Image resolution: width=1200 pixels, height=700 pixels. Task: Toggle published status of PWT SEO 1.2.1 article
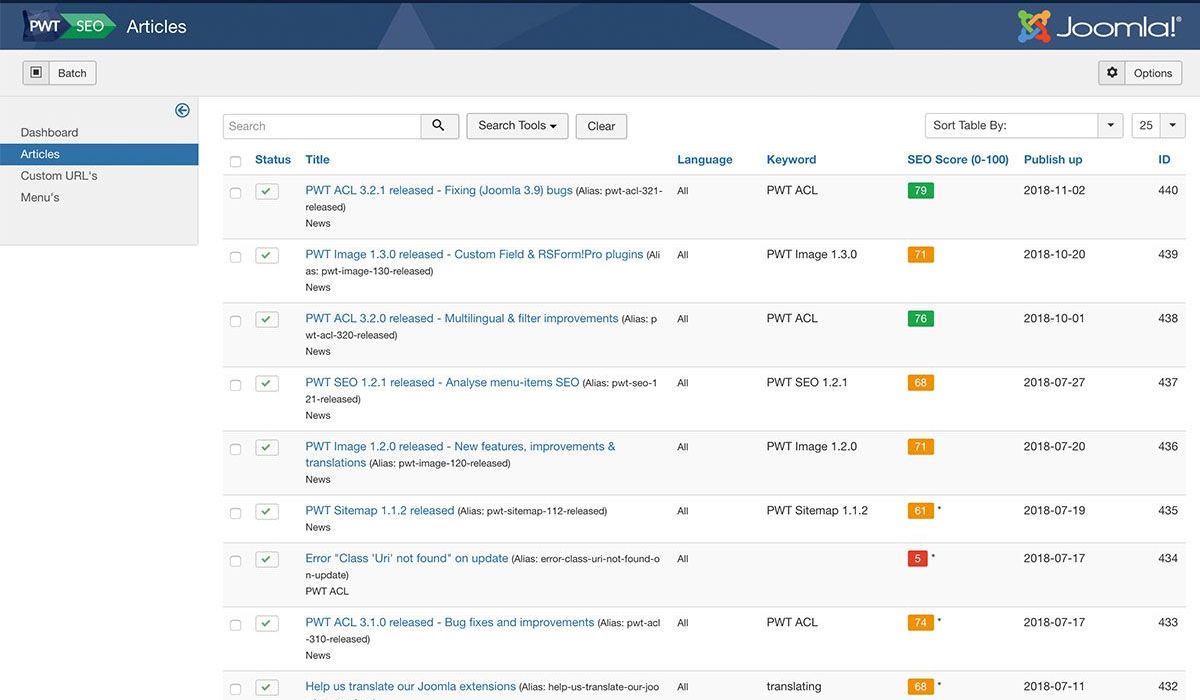(267, 383)
